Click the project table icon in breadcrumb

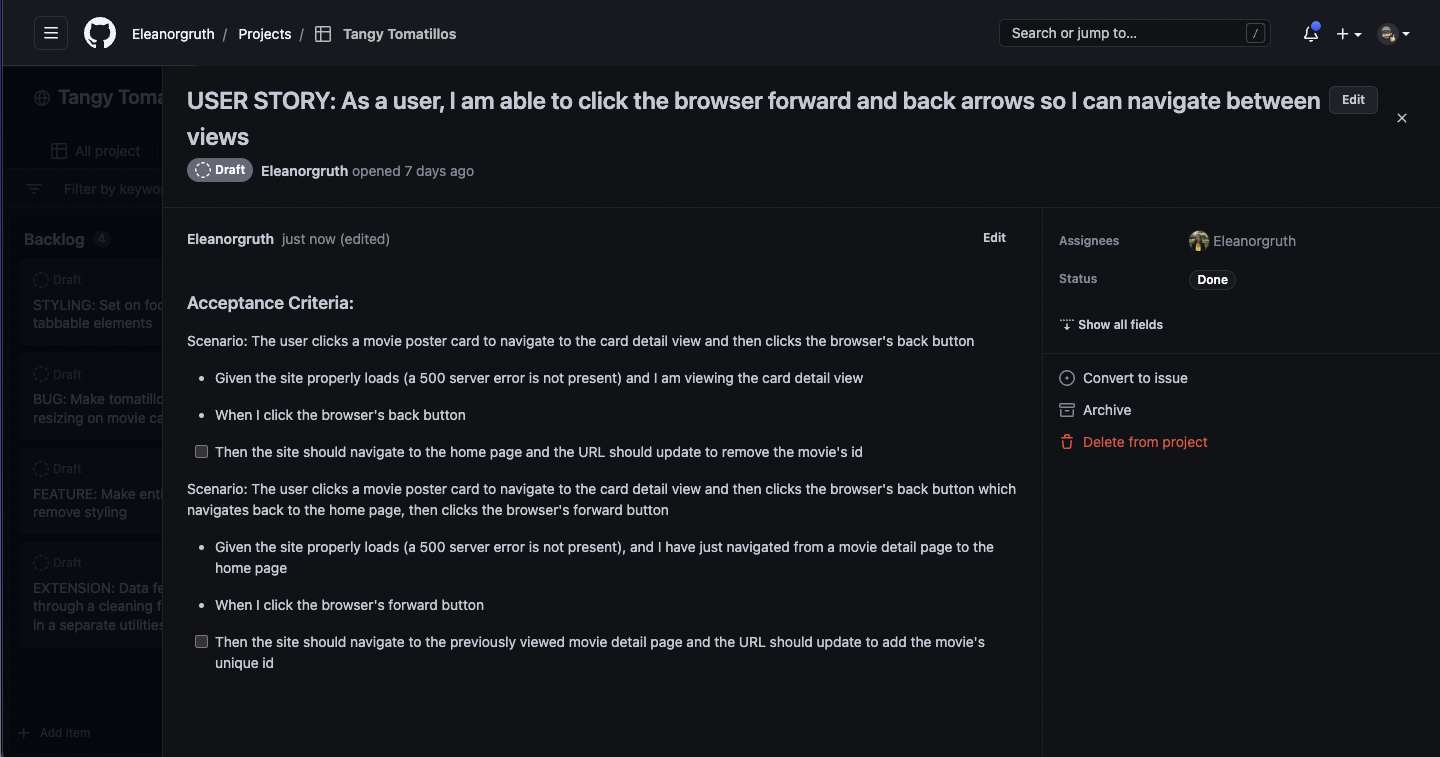point(323,34)
